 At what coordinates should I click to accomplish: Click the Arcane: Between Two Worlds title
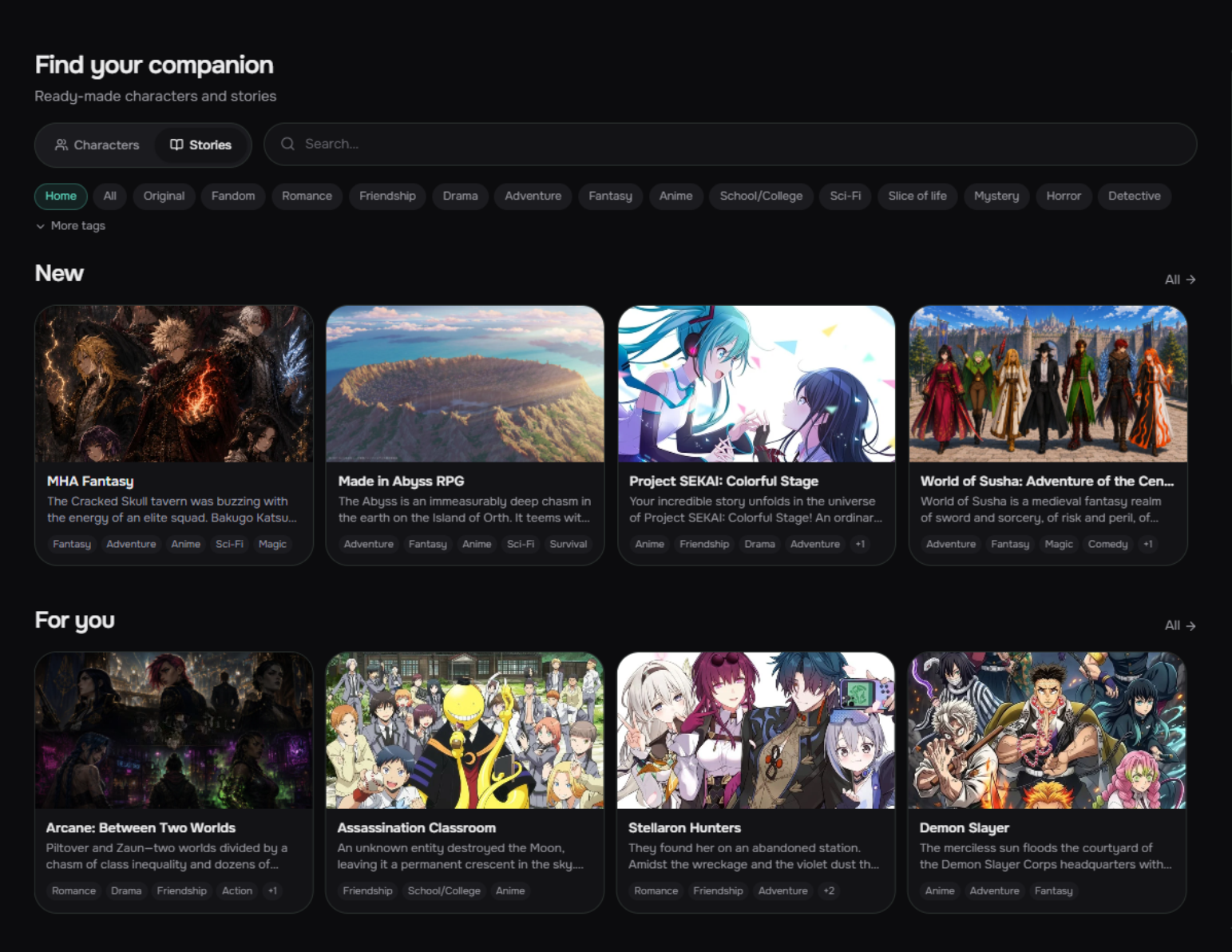tap(141, 827)
